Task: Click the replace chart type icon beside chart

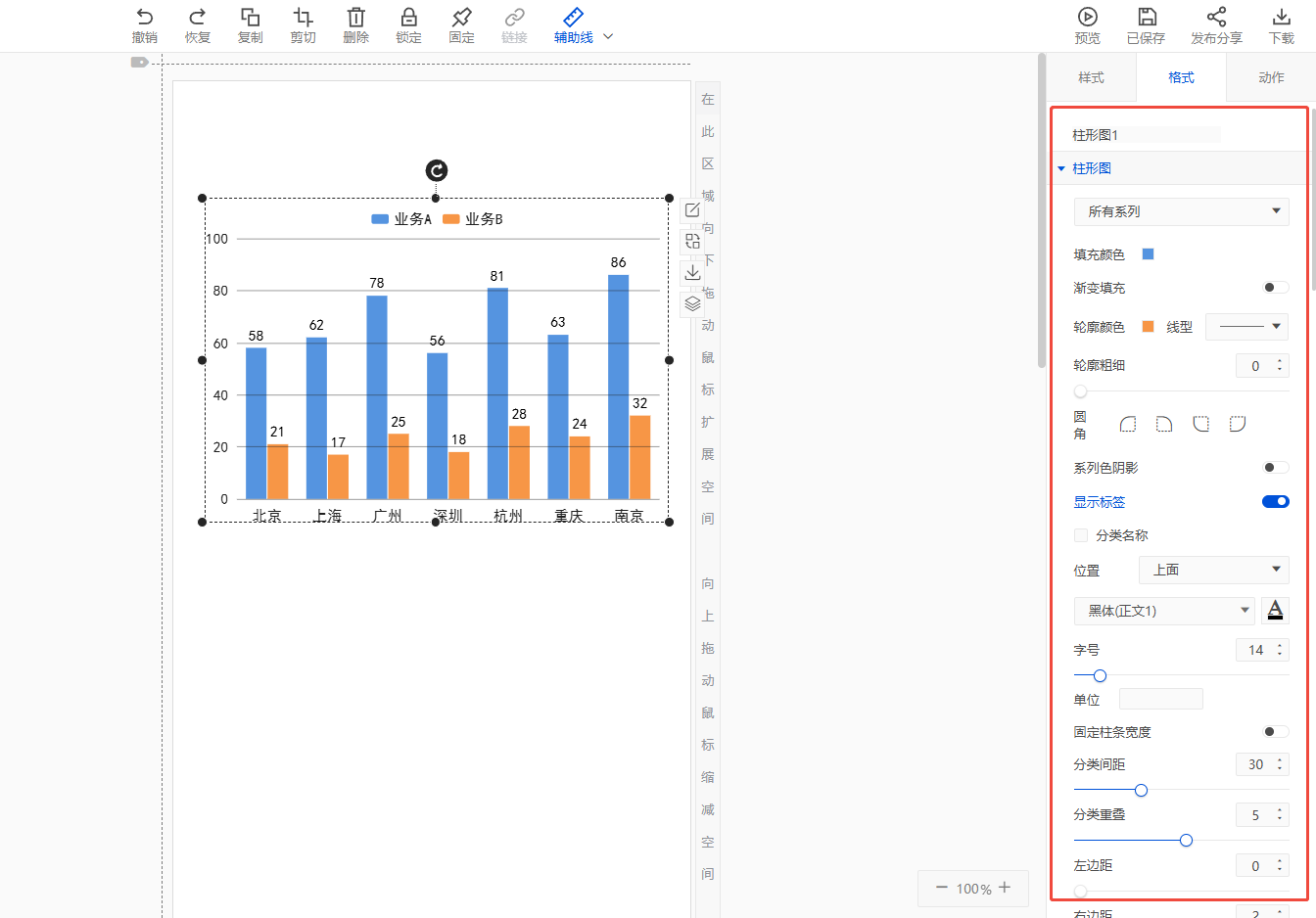Action: point(692,241)
